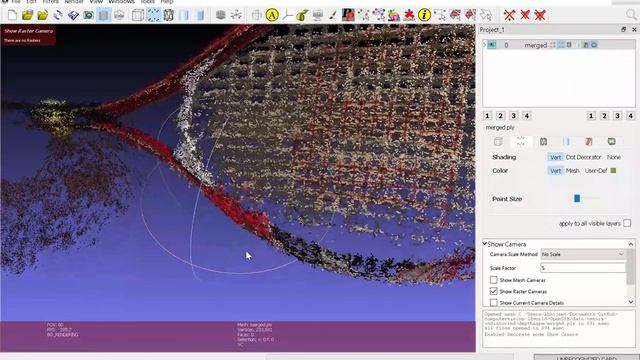Click right-side preset button 1
This screenshot has height=360, width=640.
coord(591,116)
